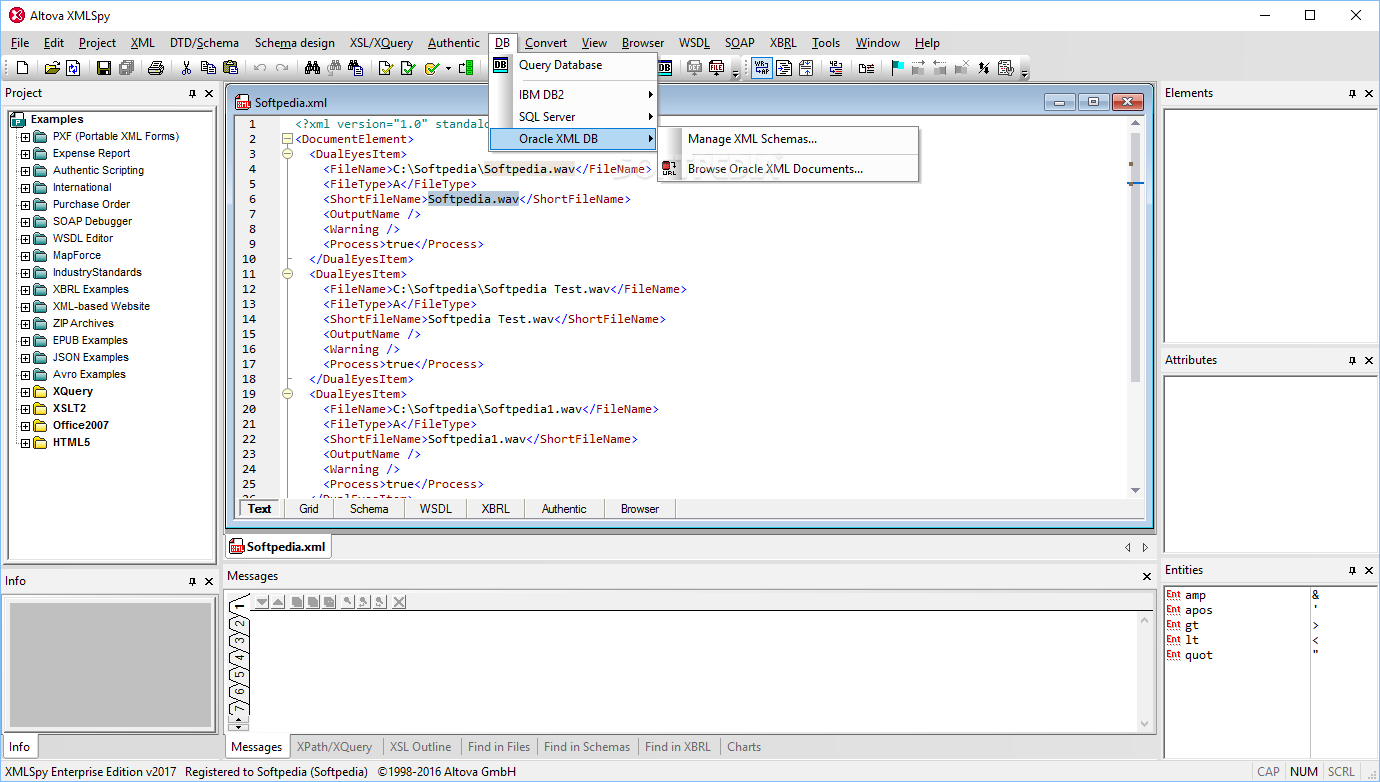Select Query Database from DB menu
The height and width of the screenshot is (782, 1380).
click(x=574, y=65)
